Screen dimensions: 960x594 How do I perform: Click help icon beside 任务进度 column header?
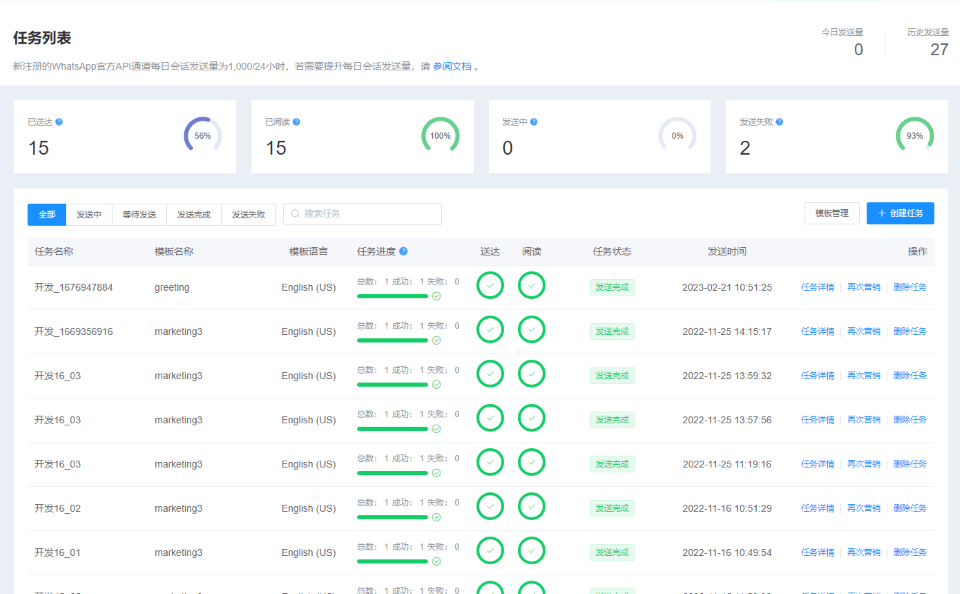403,252
